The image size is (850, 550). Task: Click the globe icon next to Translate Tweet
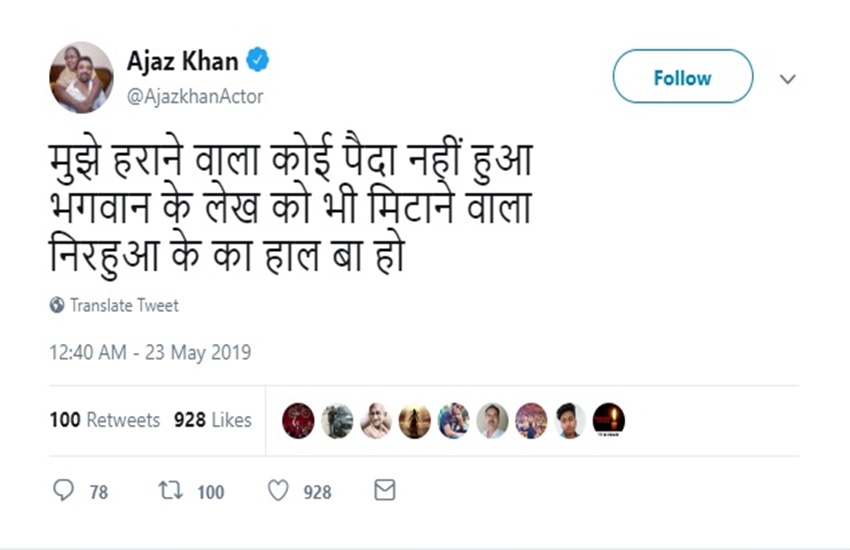(57, 306)
